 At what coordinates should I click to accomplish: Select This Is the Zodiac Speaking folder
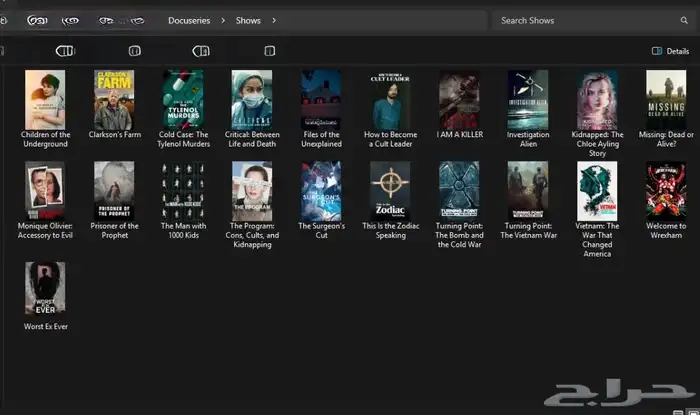(390, 200)
